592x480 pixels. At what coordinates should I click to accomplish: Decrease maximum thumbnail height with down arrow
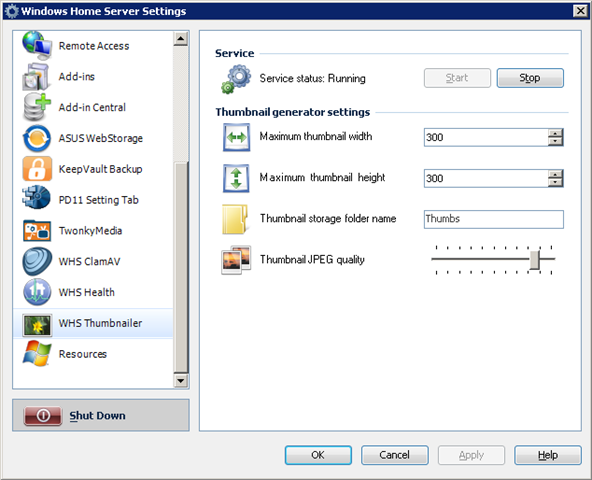coord(555,183)
